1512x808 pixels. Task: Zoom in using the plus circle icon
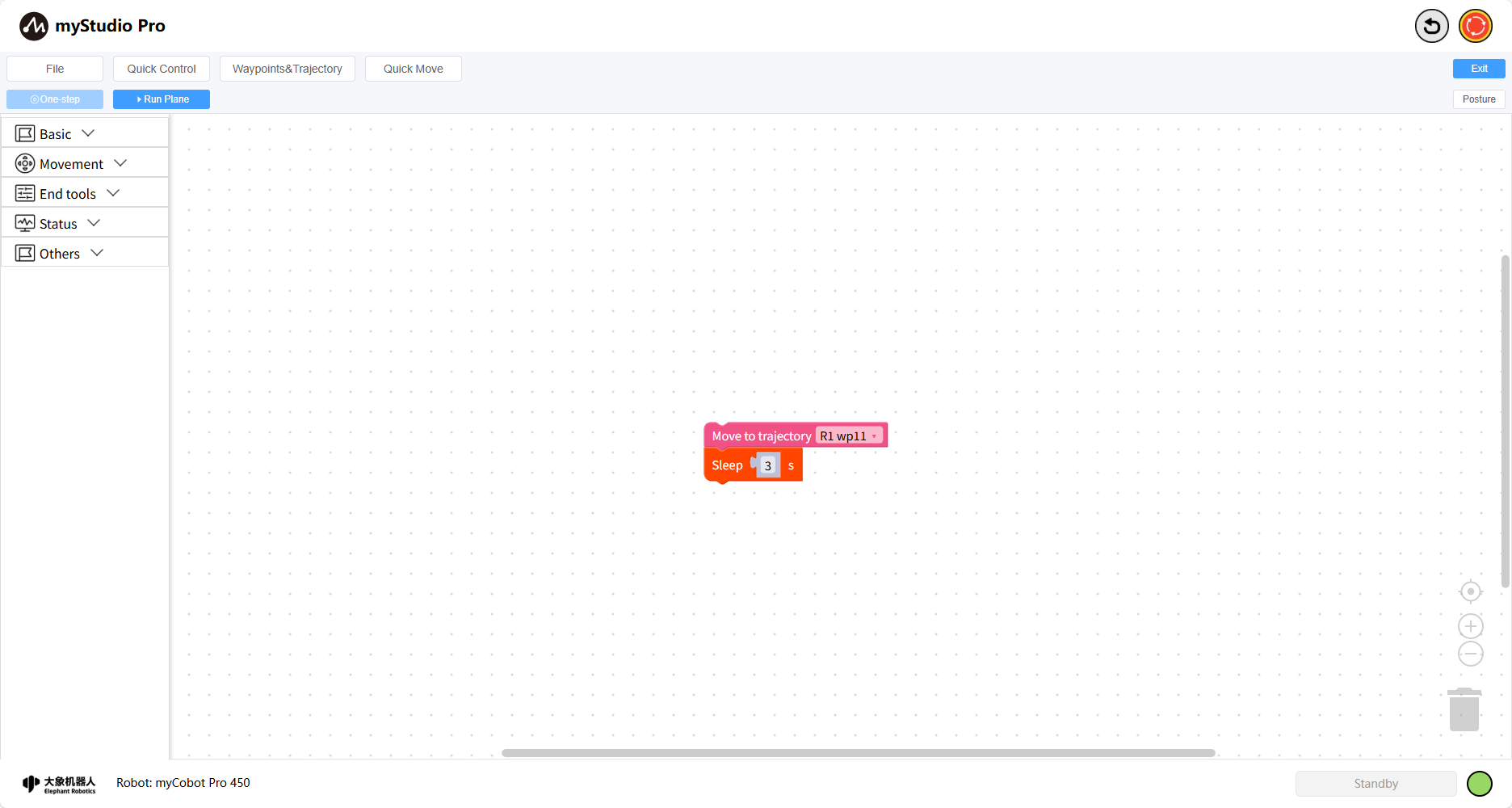coord(1470,626)
